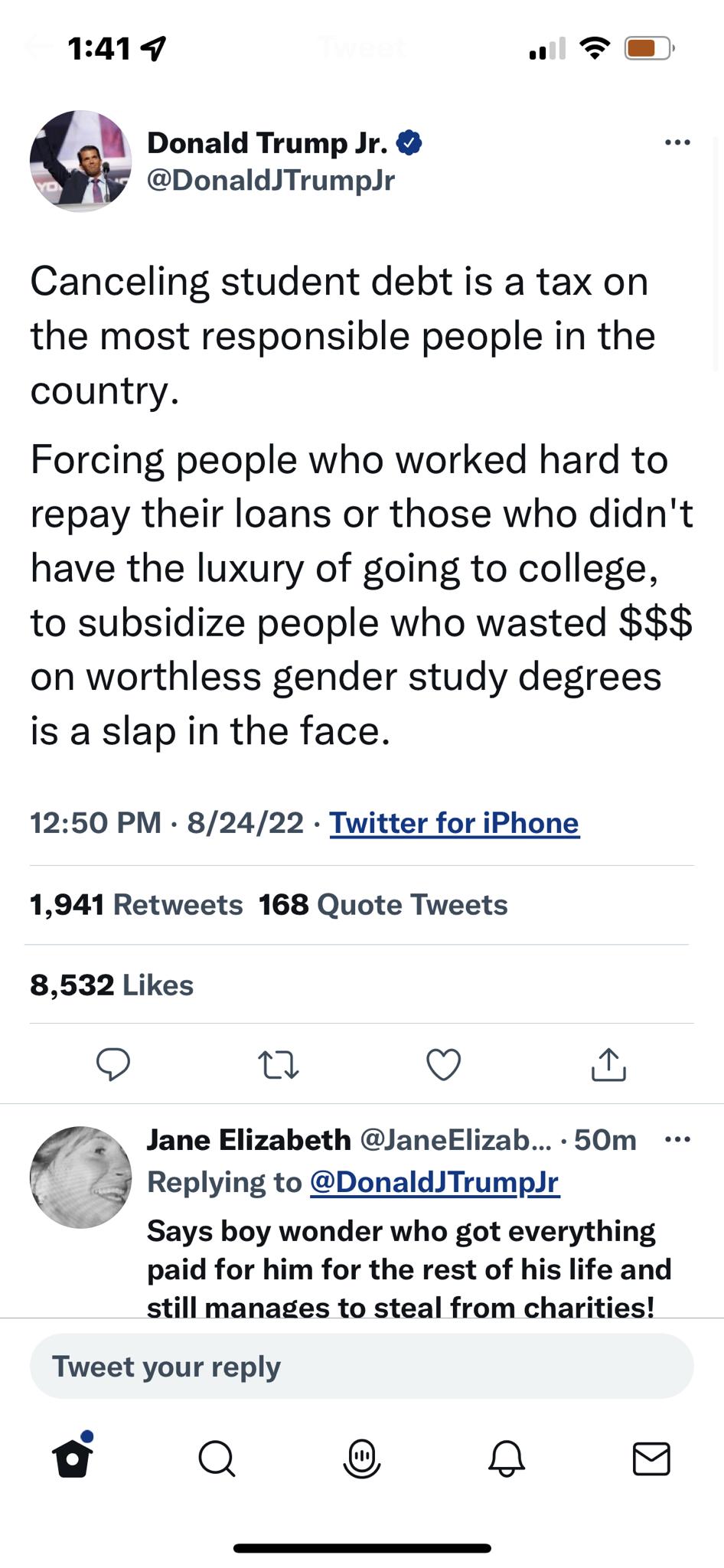
Task: Open Messages envelope icon
Action: [x=651, y=1459]
